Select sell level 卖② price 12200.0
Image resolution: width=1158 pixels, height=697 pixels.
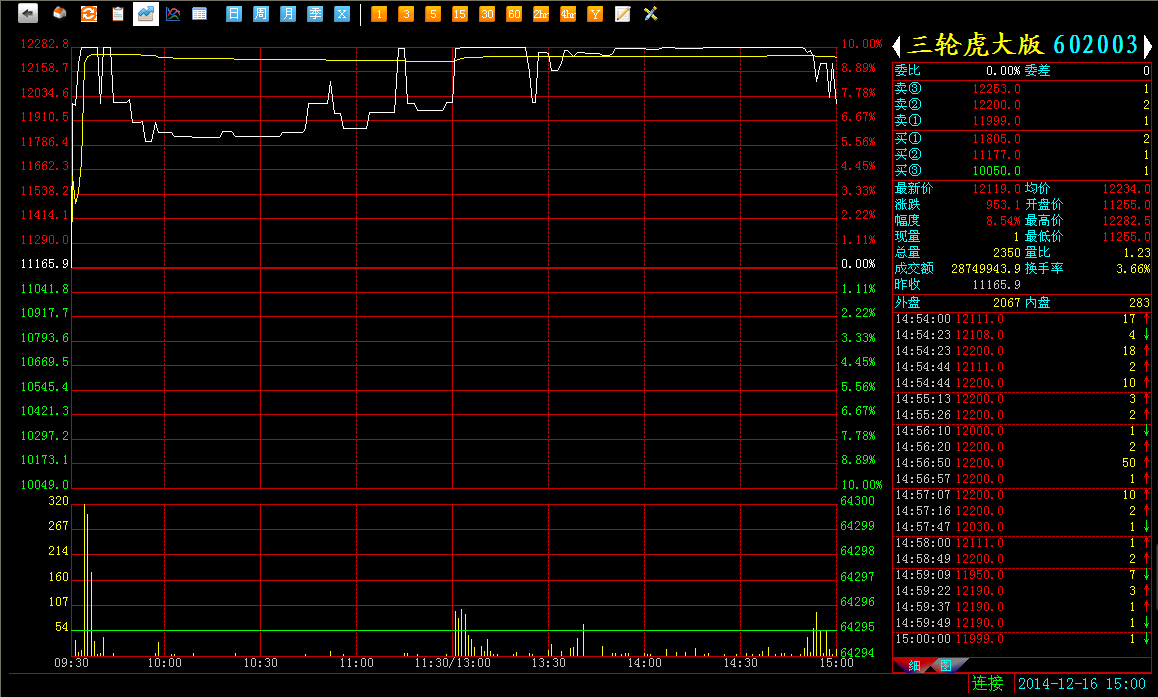coord(996,105)
